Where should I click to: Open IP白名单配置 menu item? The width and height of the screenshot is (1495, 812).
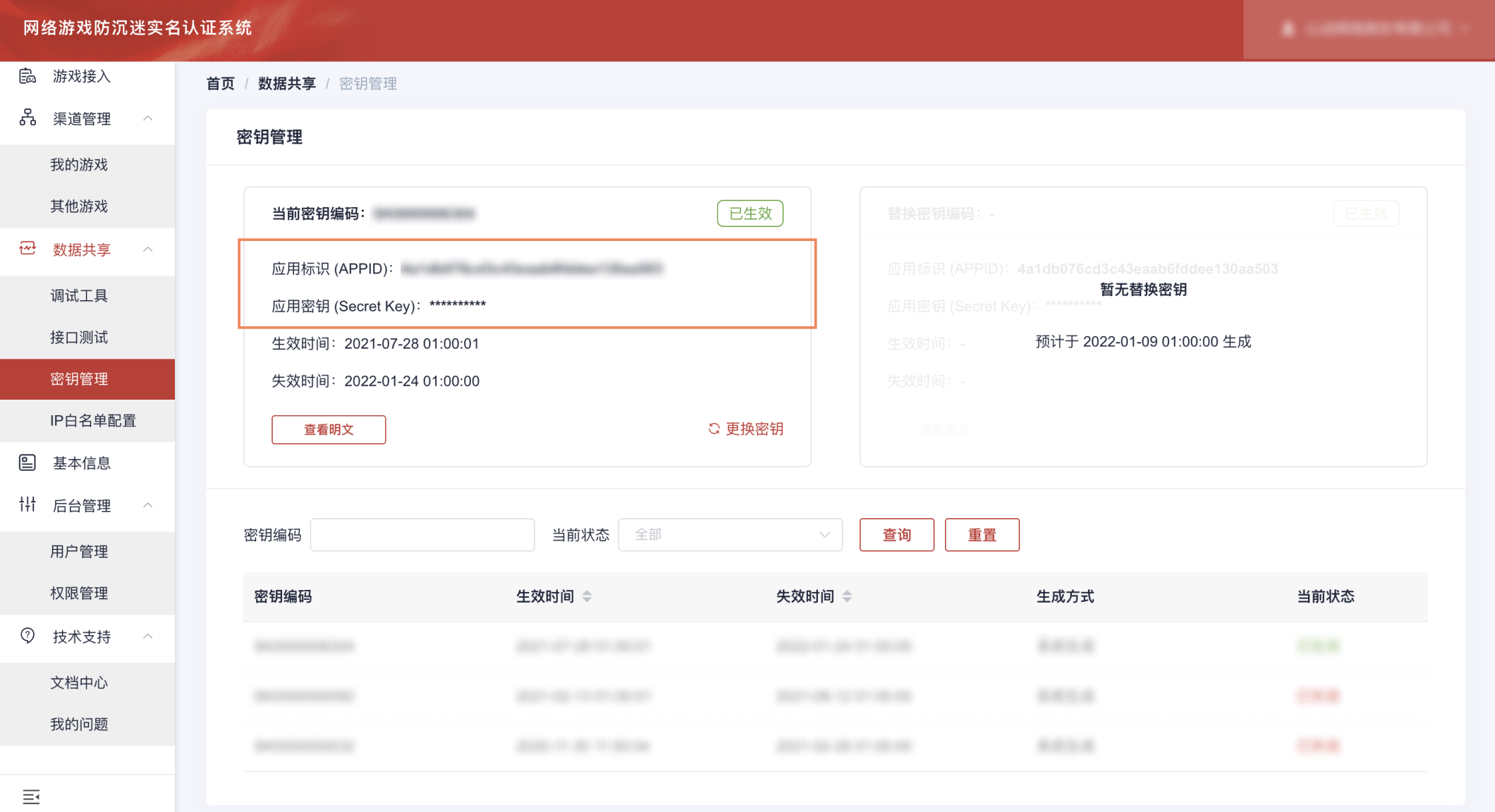pos(93,420)
